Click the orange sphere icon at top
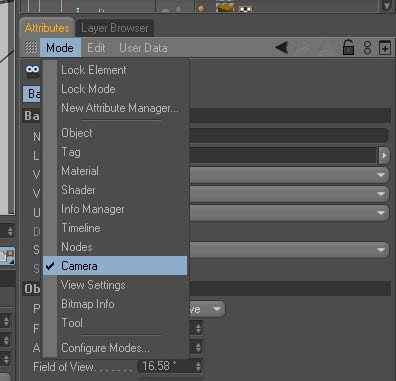 201,8
